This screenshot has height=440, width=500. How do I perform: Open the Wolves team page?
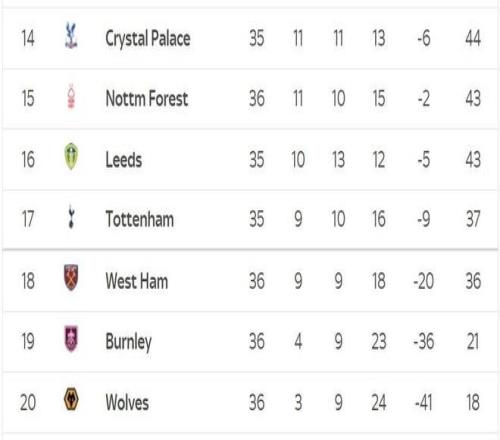pyautogui.click(x=127, y=402)
